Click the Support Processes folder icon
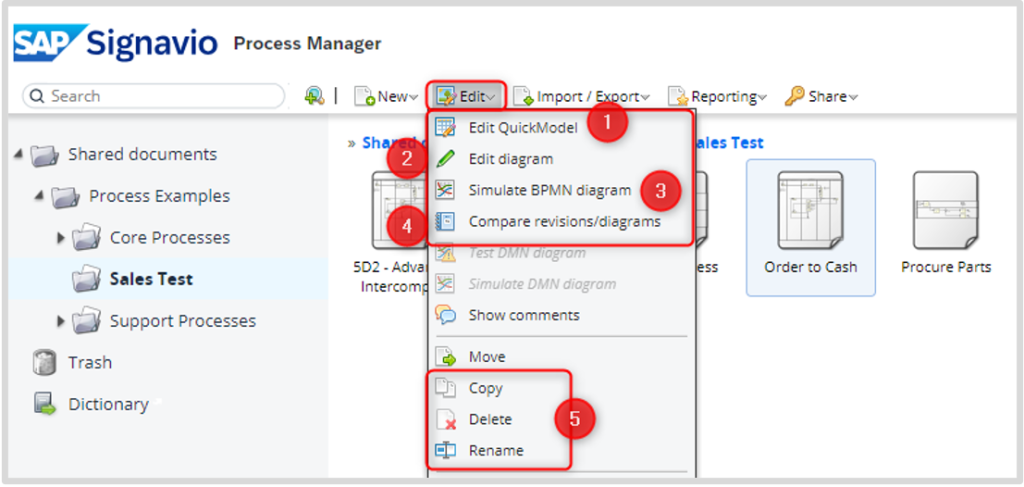The height and width of the screenshot is (487, 1024). [86, 321]
